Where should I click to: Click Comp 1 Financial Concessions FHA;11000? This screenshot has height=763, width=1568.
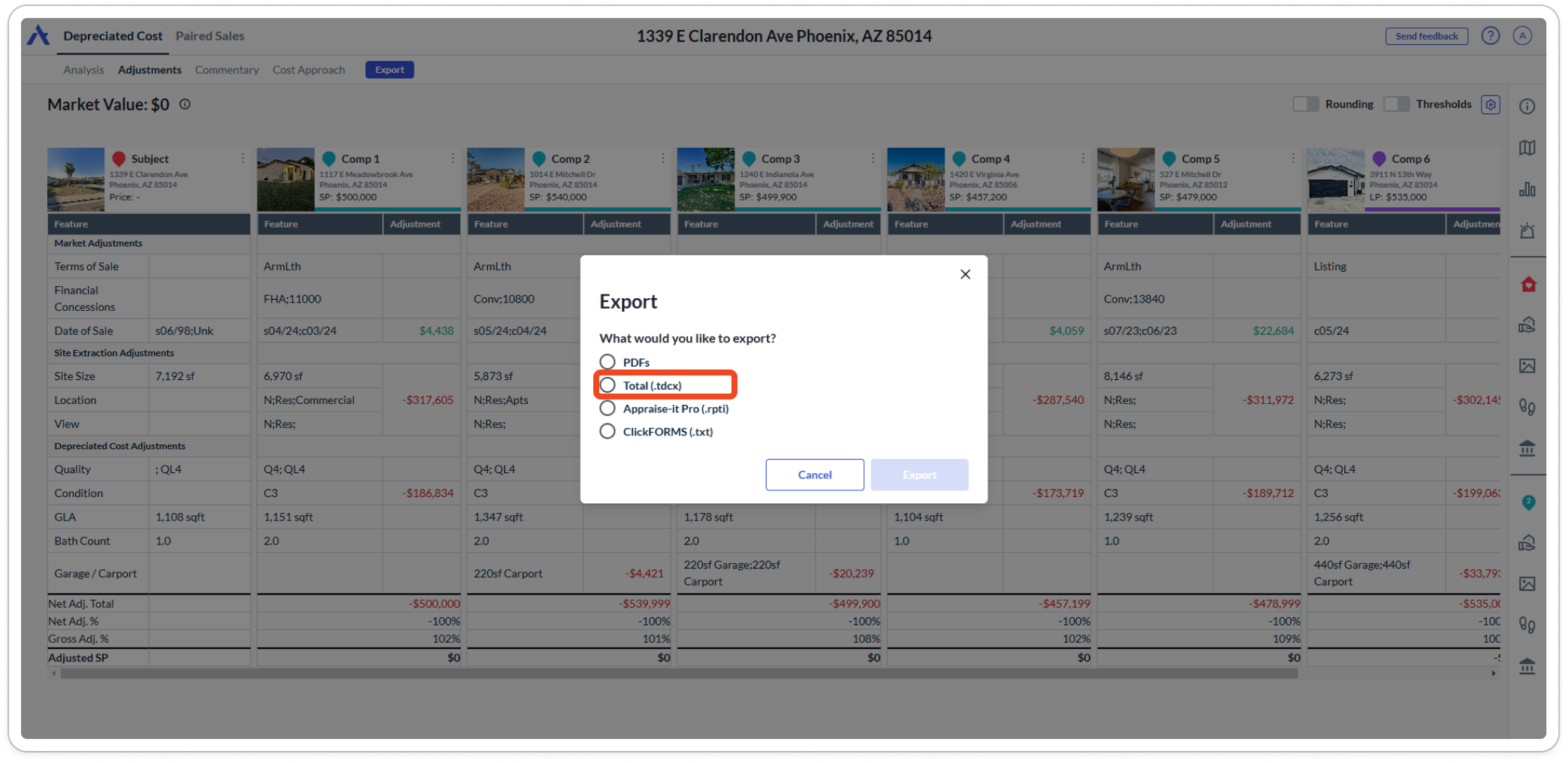point(292,299)
